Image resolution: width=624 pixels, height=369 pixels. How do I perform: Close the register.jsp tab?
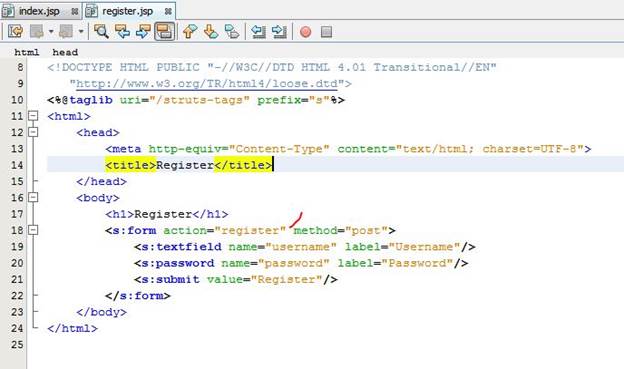[168, 12]
